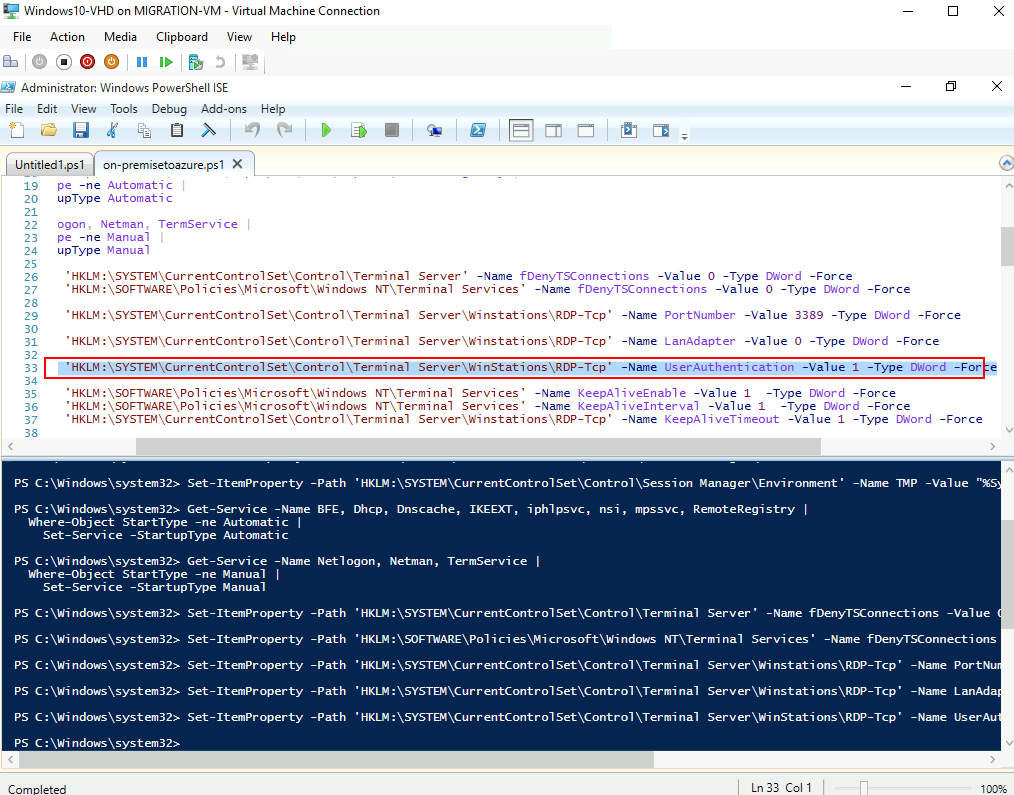Click the script pane vertical scrollbar thumb
Viewport: 1014px width, 795px height.
pos(1007,246)
